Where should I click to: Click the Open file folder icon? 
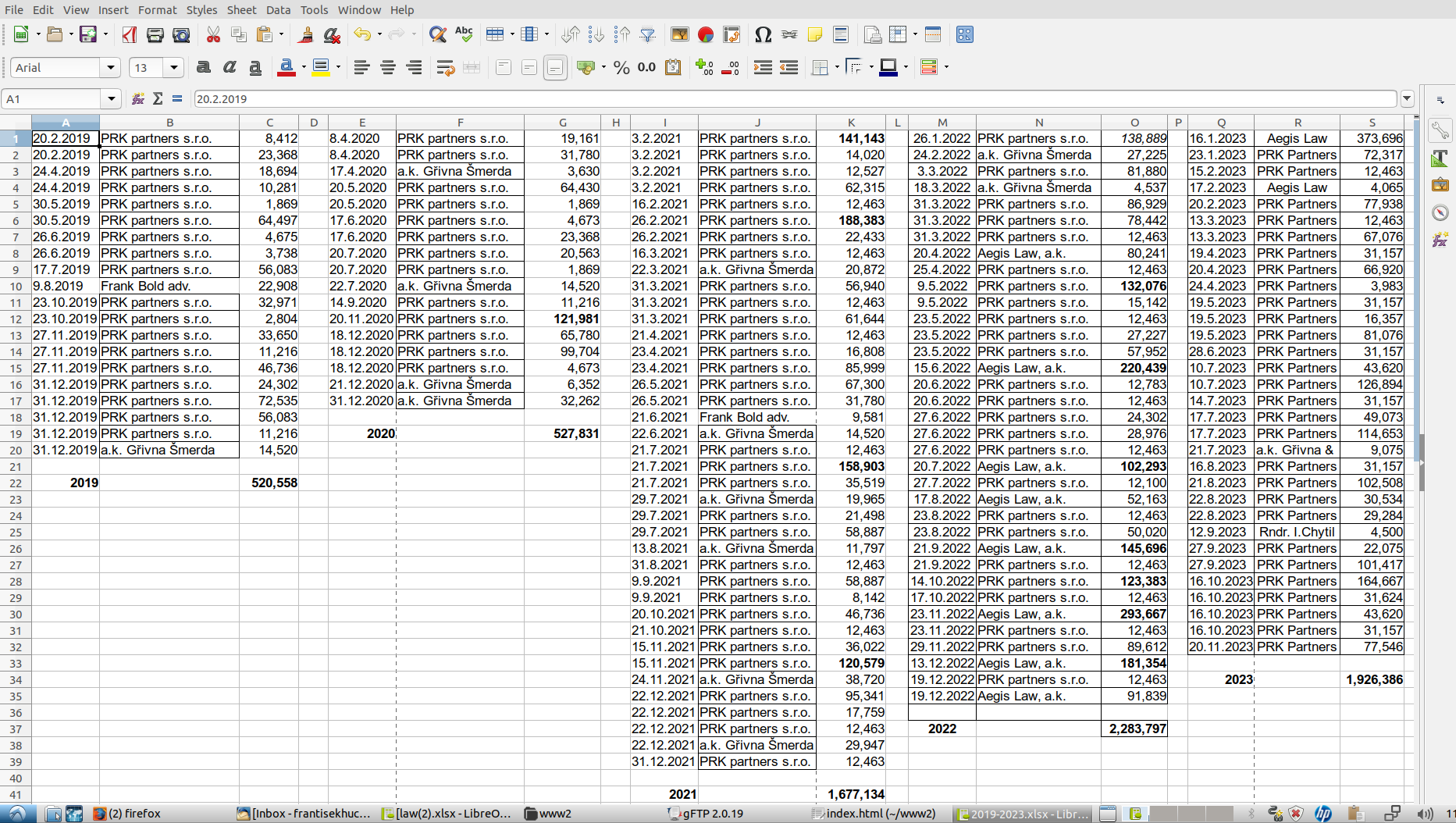pos(55,34)
